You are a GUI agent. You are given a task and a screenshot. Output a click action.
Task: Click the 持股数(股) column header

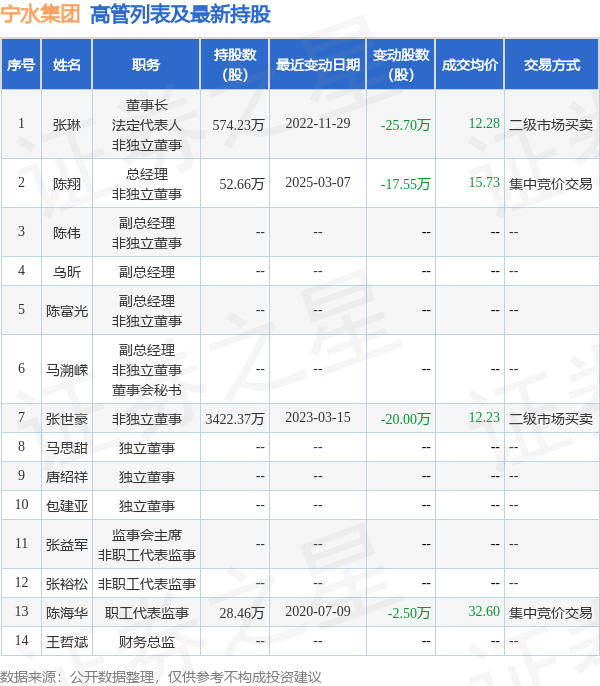235,64
